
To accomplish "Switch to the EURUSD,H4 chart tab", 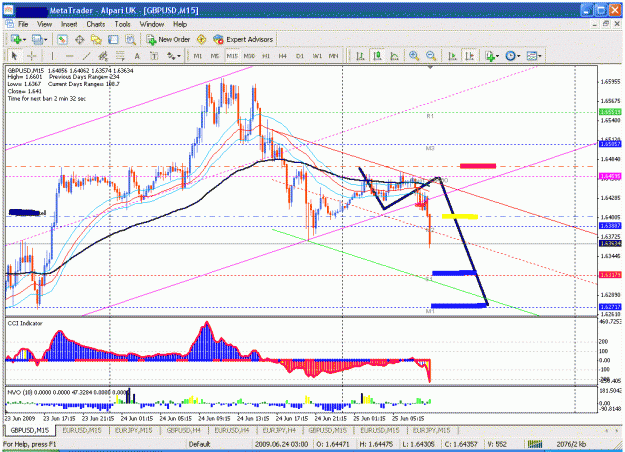I will click(232, 430).
